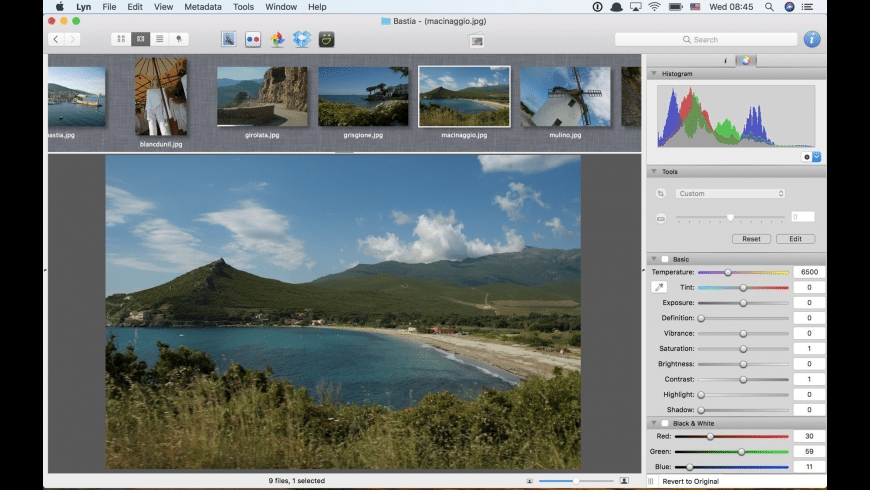Open map view in toolbar
870x490 pixels.
click(180, 39)
